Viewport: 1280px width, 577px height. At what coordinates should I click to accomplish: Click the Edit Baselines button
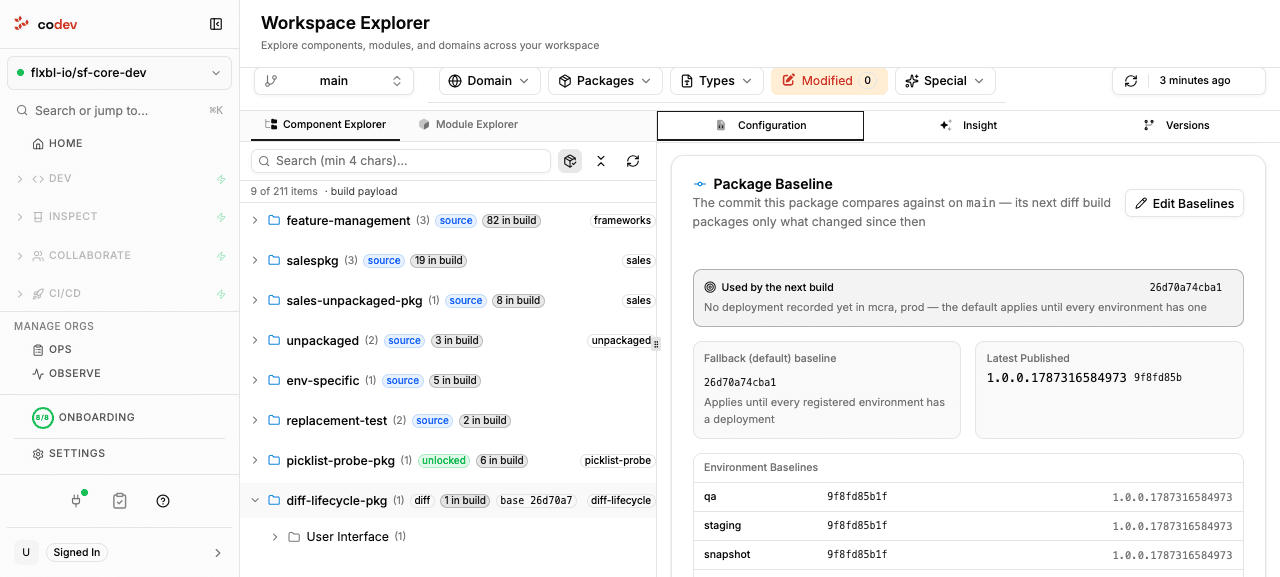[1184, 203]
